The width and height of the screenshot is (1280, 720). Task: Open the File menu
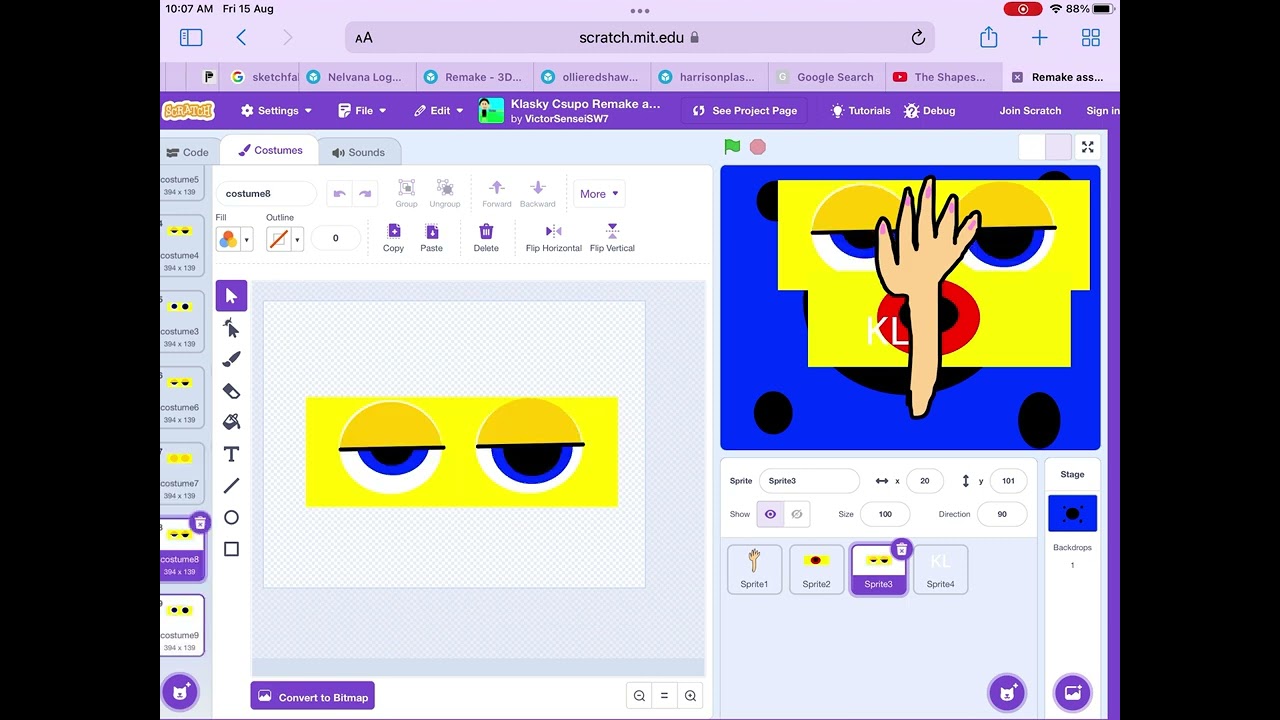tap(362, 111)
